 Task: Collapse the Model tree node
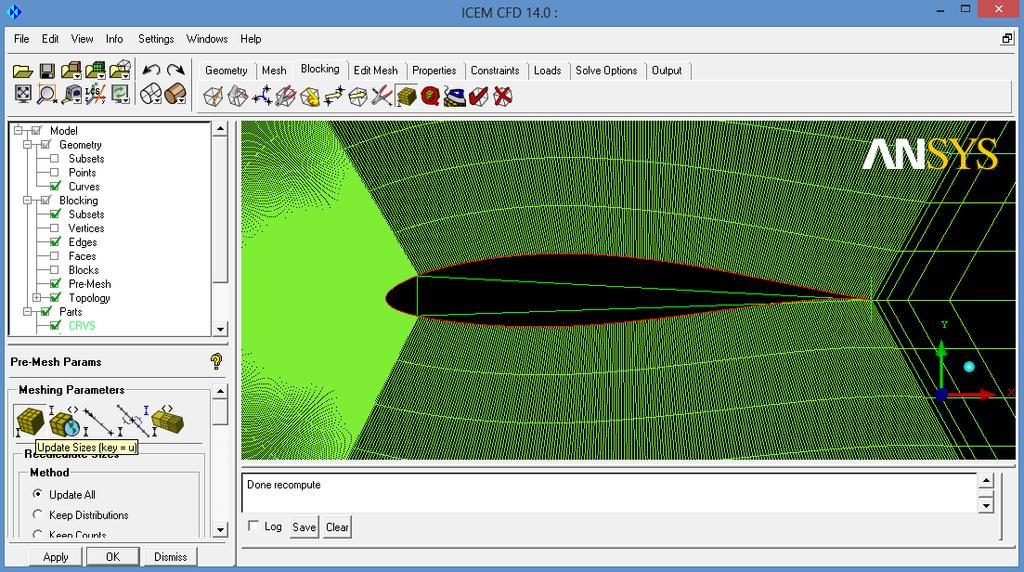click(18, 131)
